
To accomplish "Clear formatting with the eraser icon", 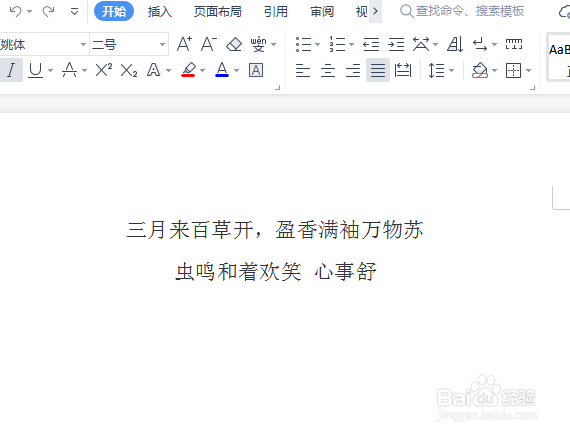I will [x=234, y=44].
